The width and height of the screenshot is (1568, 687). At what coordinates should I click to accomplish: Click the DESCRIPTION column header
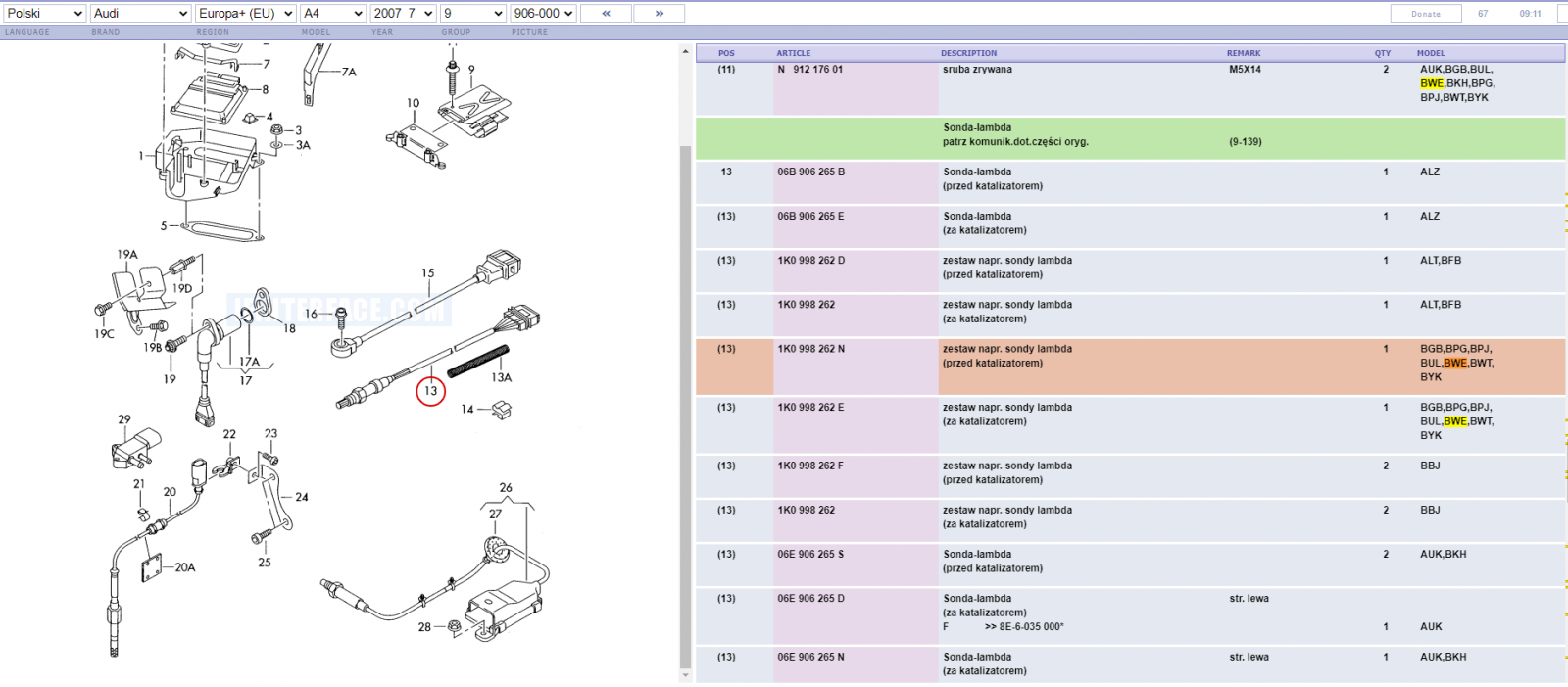968,53
